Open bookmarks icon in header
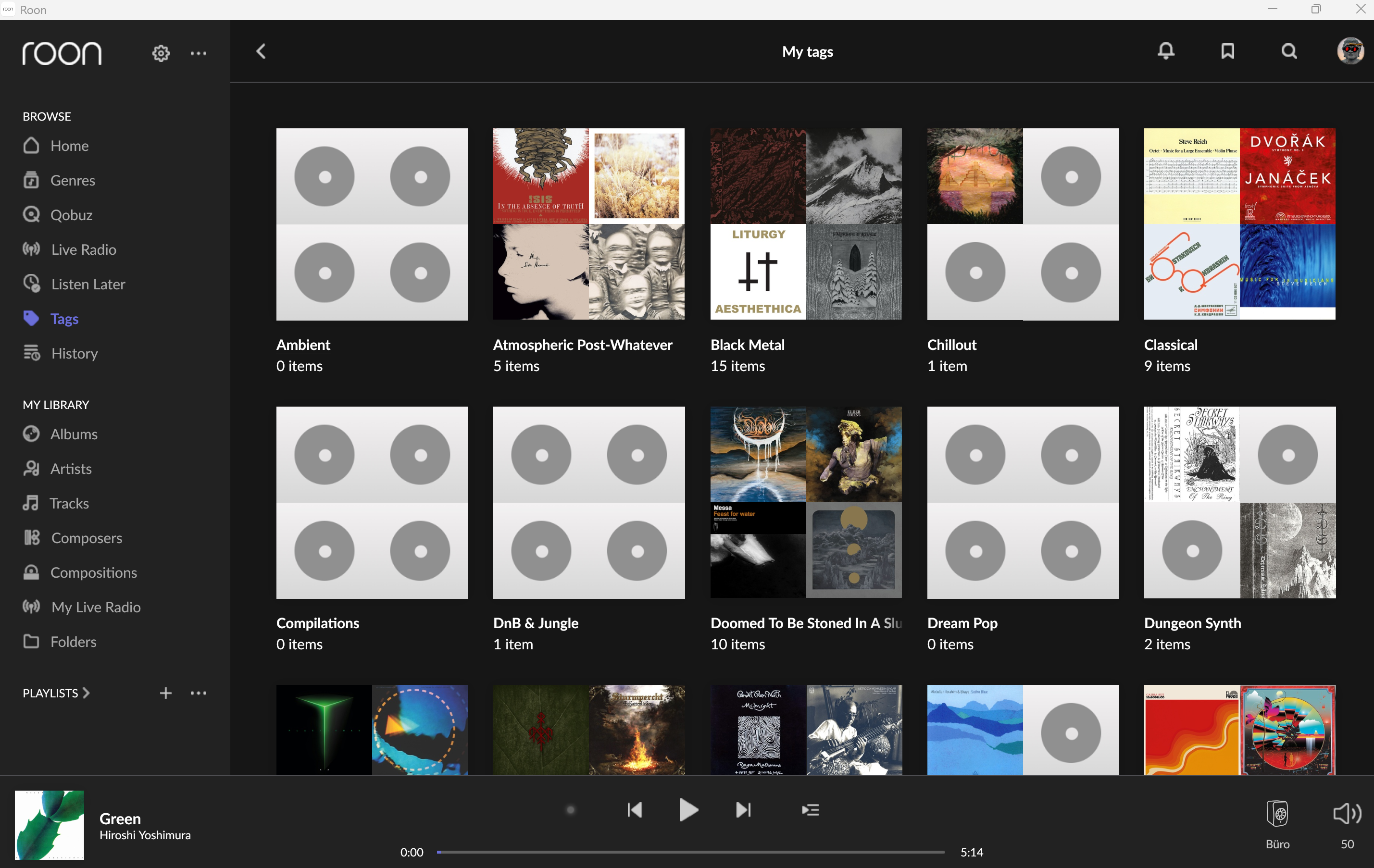 tap(1227, 51)
